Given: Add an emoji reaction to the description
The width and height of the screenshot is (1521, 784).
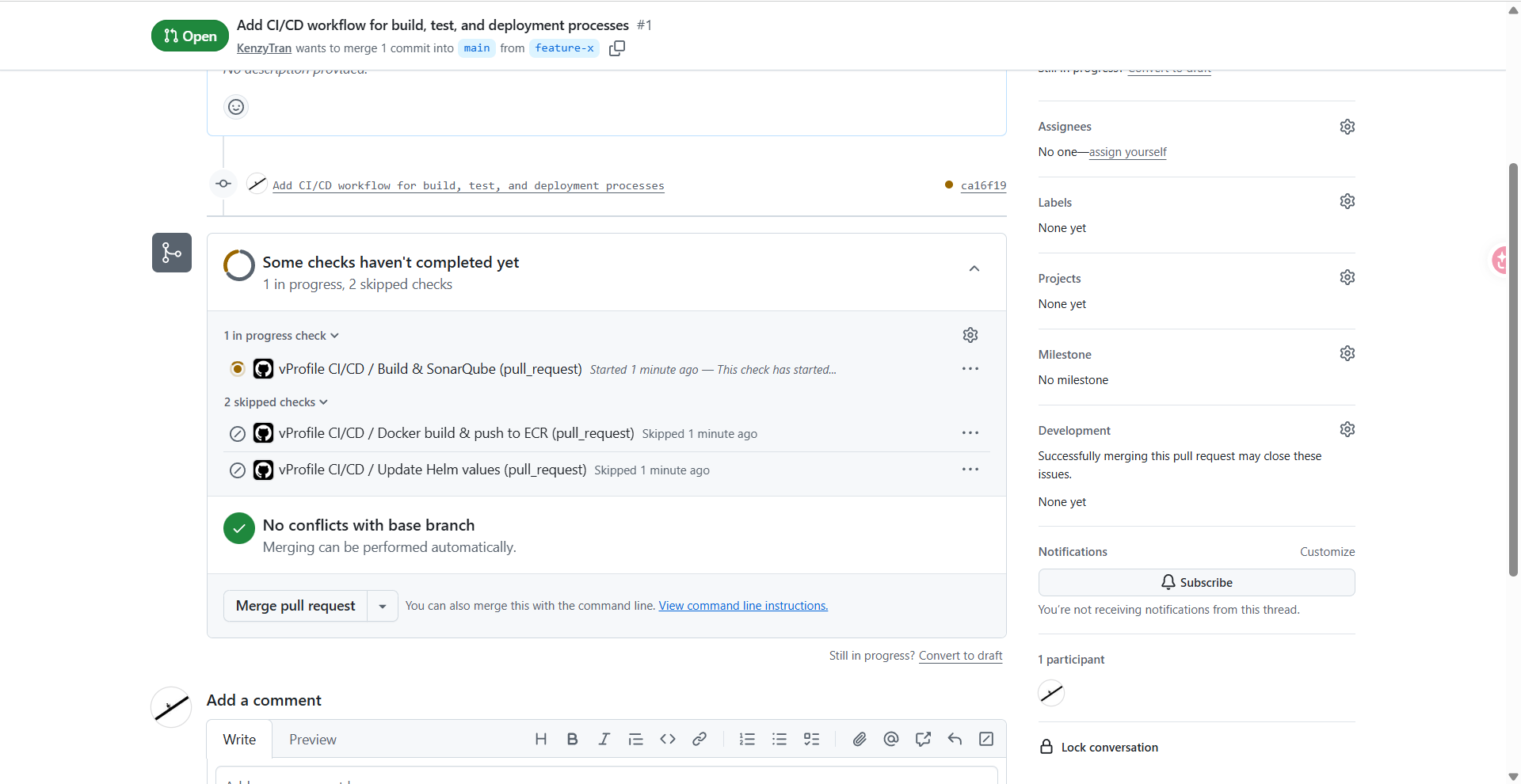Looking at the screenshot, I should point(236,107).
